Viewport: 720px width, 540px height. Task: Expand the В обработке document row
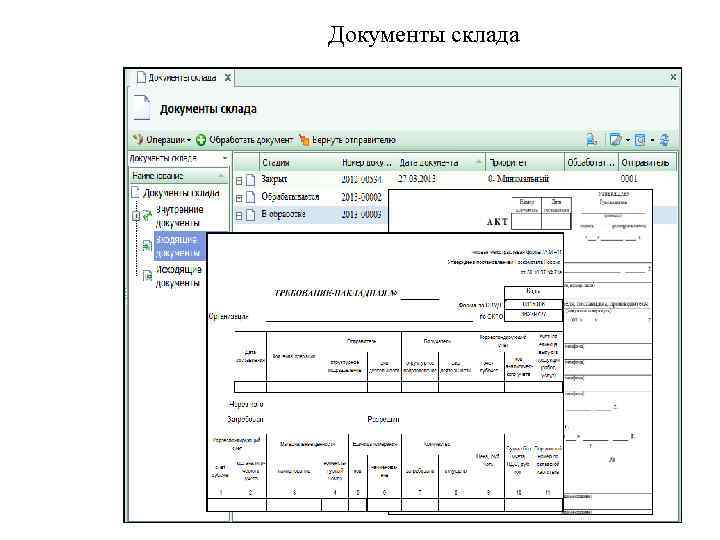(x=239, y=215)
